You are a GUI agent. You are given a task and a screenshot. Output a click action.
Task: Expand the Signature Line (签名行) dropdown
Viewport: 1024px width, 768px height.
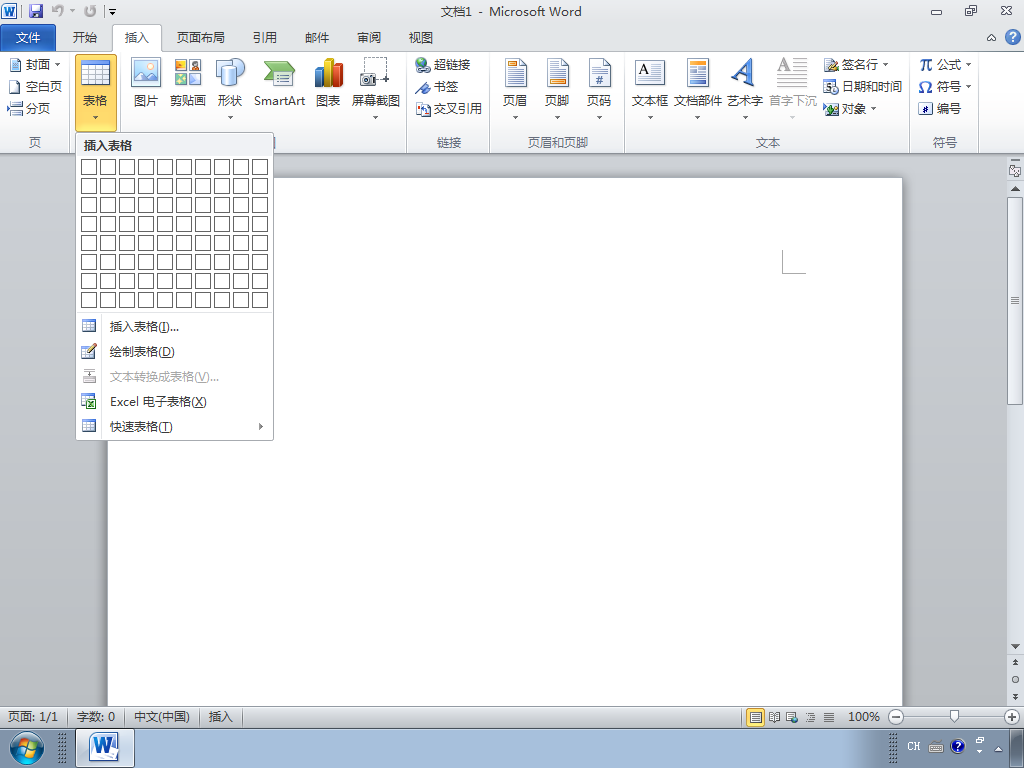[x=886, y=65]
